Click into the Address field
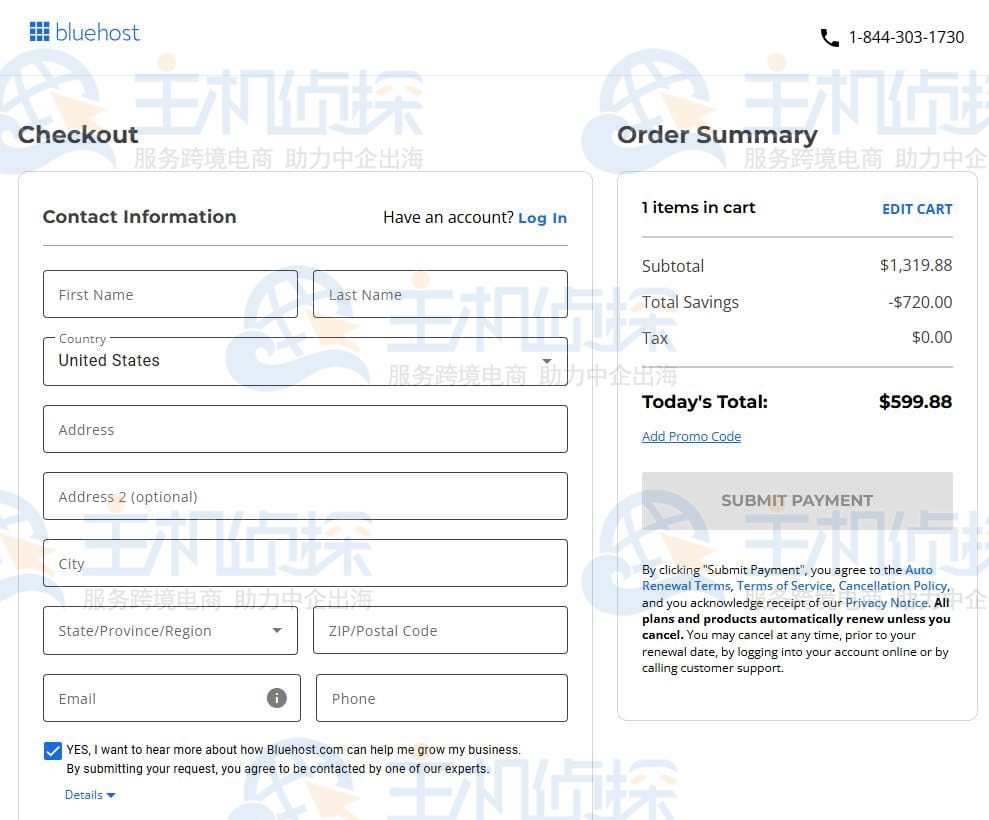 (x=305, y=430)
